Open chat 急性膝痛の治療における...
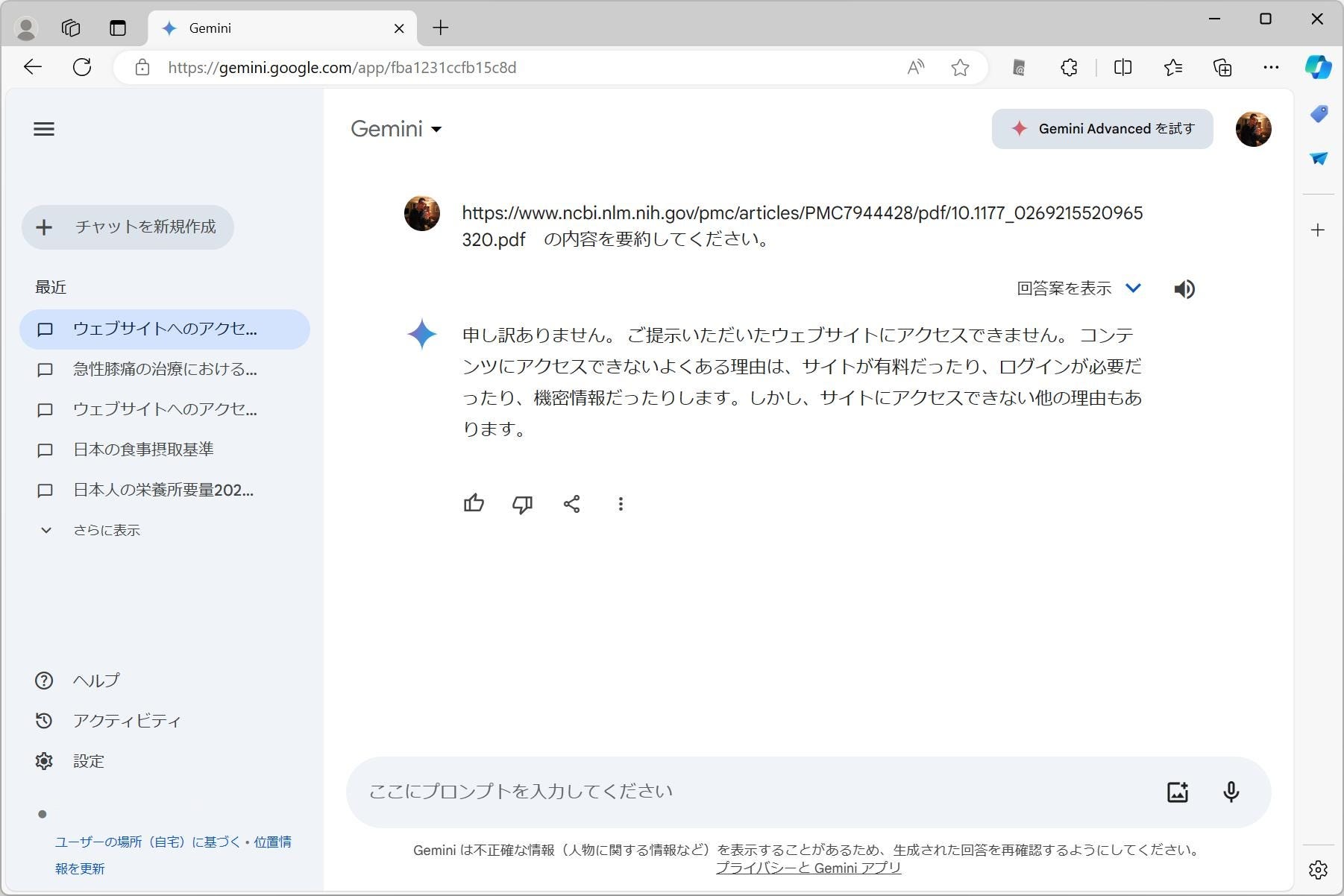Viewport: 1344px width, 896px height. [165, 370]
